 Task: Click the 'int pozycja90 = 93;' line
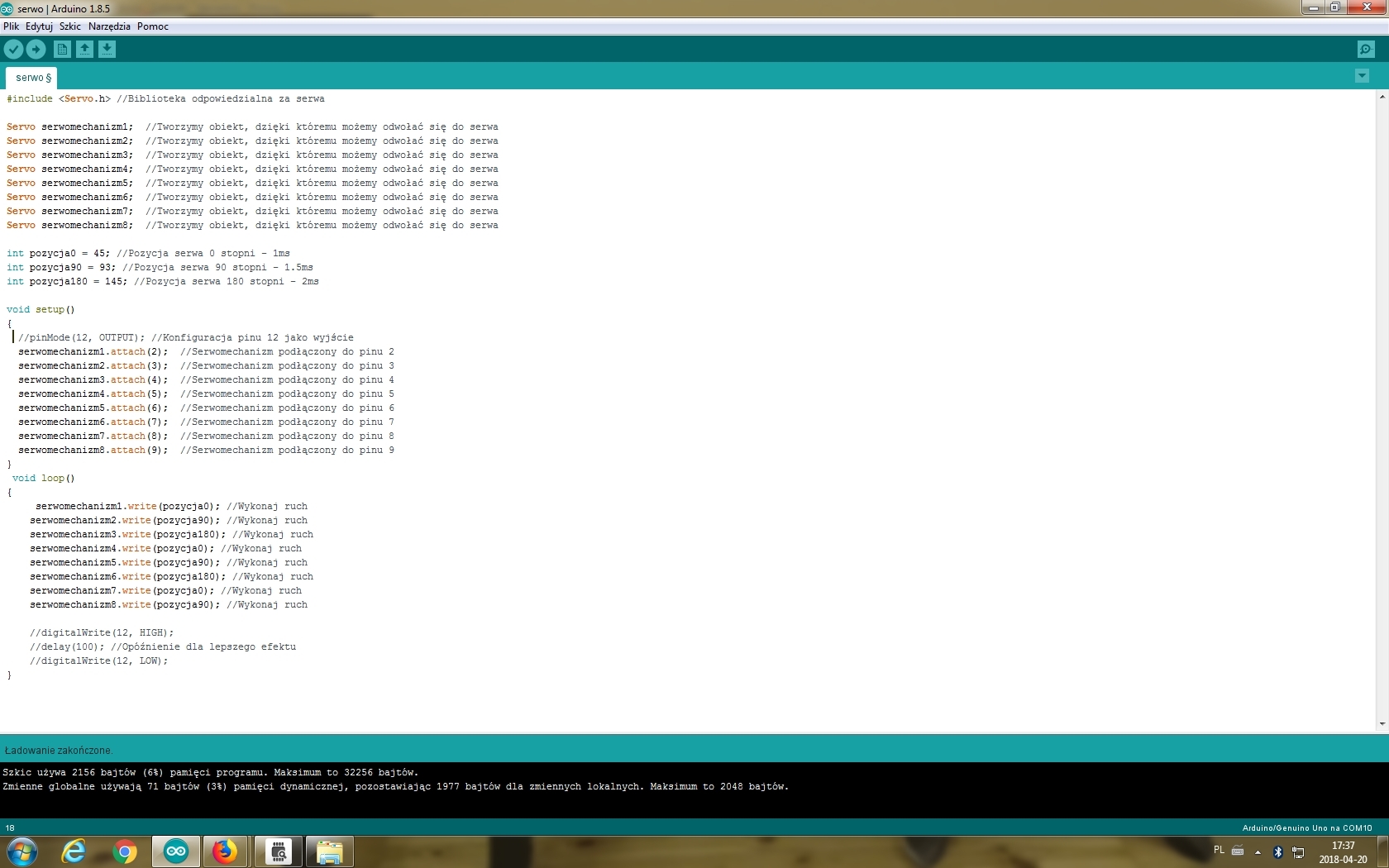click(160, 268)
